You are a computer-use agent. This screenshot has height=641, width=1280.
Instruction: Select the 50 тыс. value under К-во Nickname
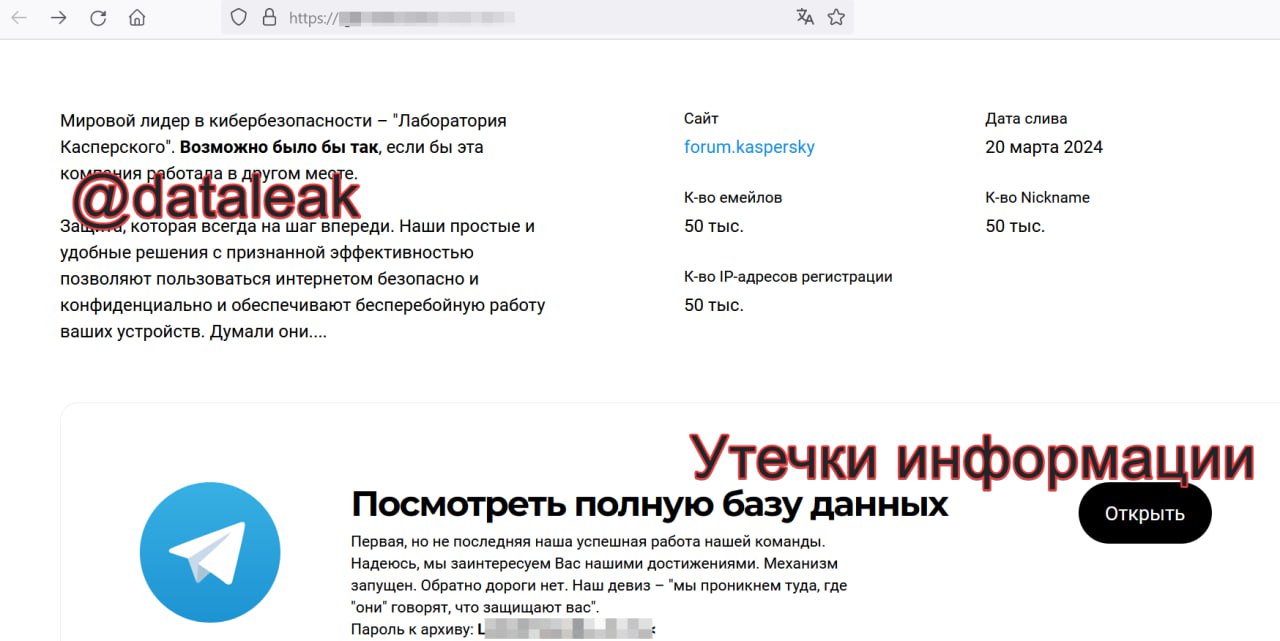[x=1015, y=226]
